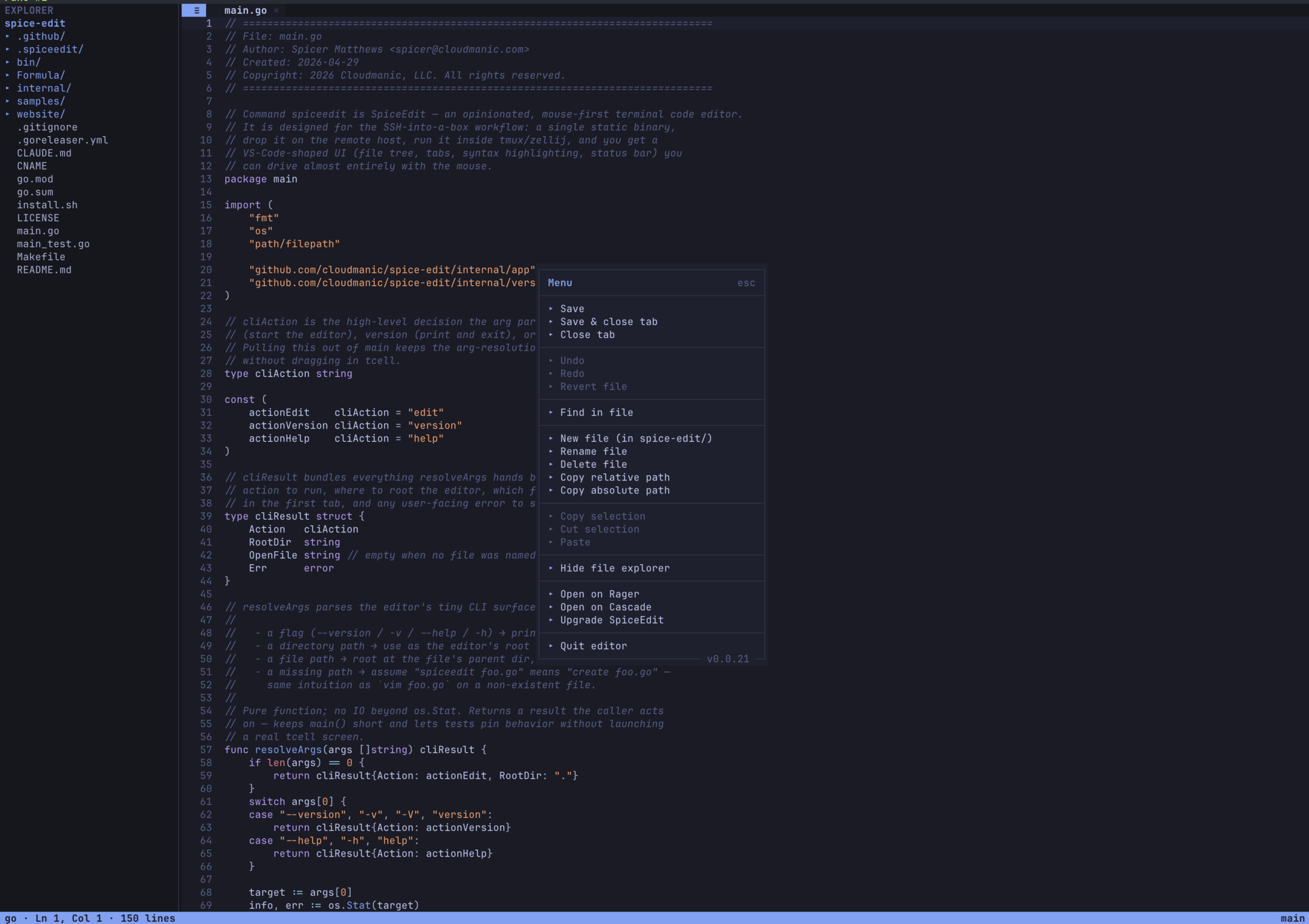Open main.go in the file tree
Screen dimensions: 1309x924
tap(38, 231)
